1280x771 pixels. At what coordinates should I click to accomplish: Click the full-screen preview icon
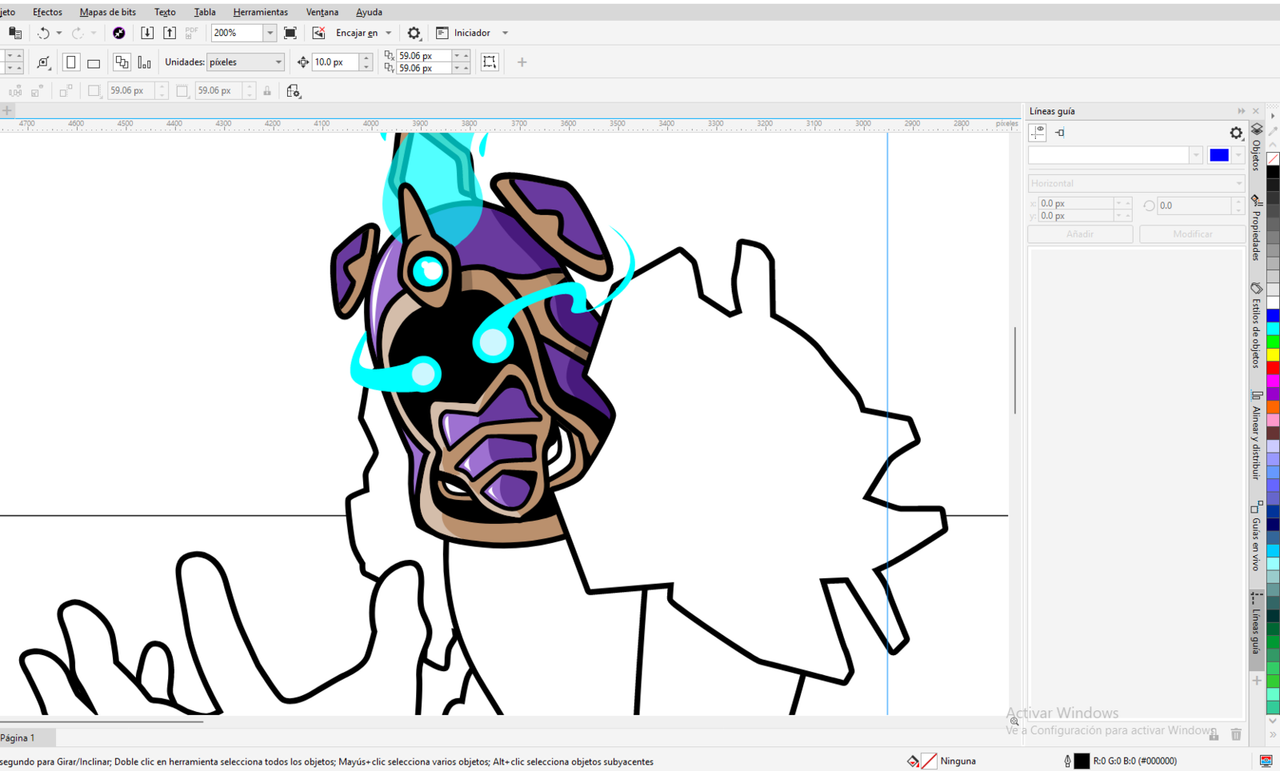pyautogui.click(x=290, y=33)
